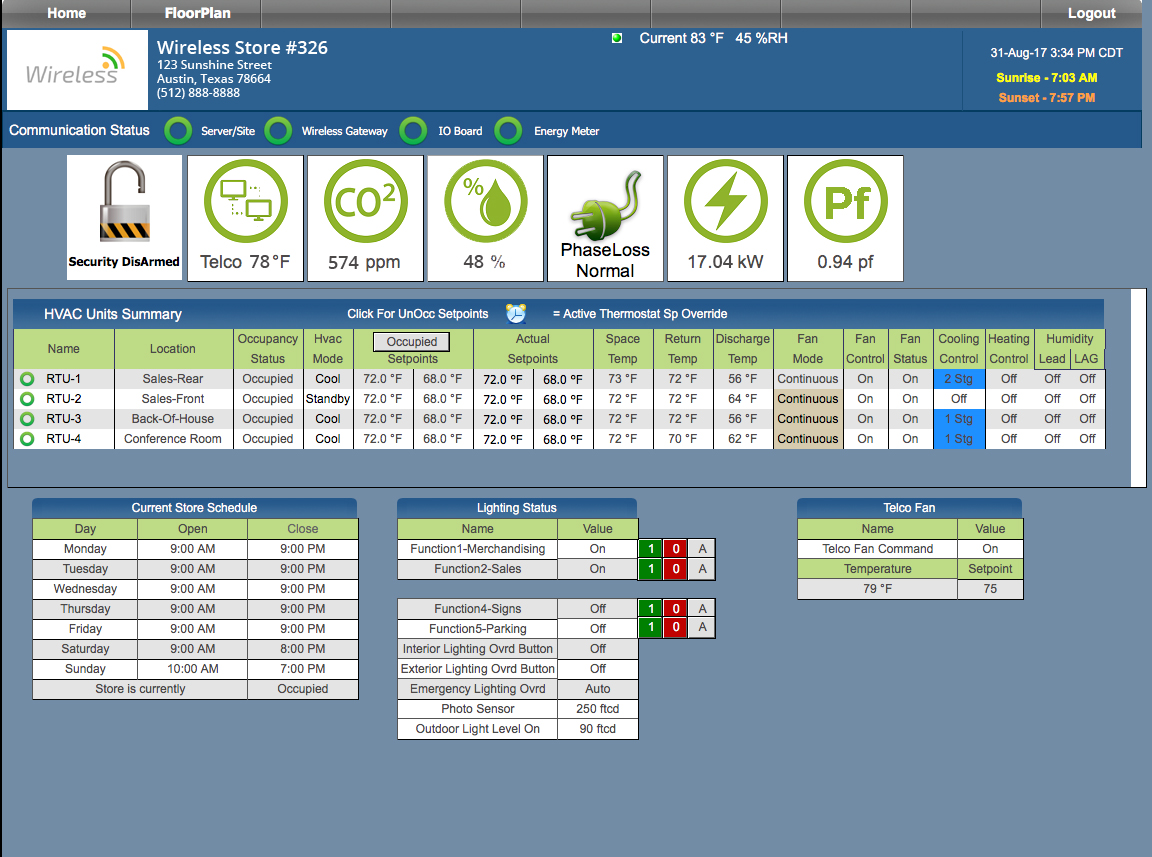Click the Server/Site communication status indicator

click(x=178, y=130)
